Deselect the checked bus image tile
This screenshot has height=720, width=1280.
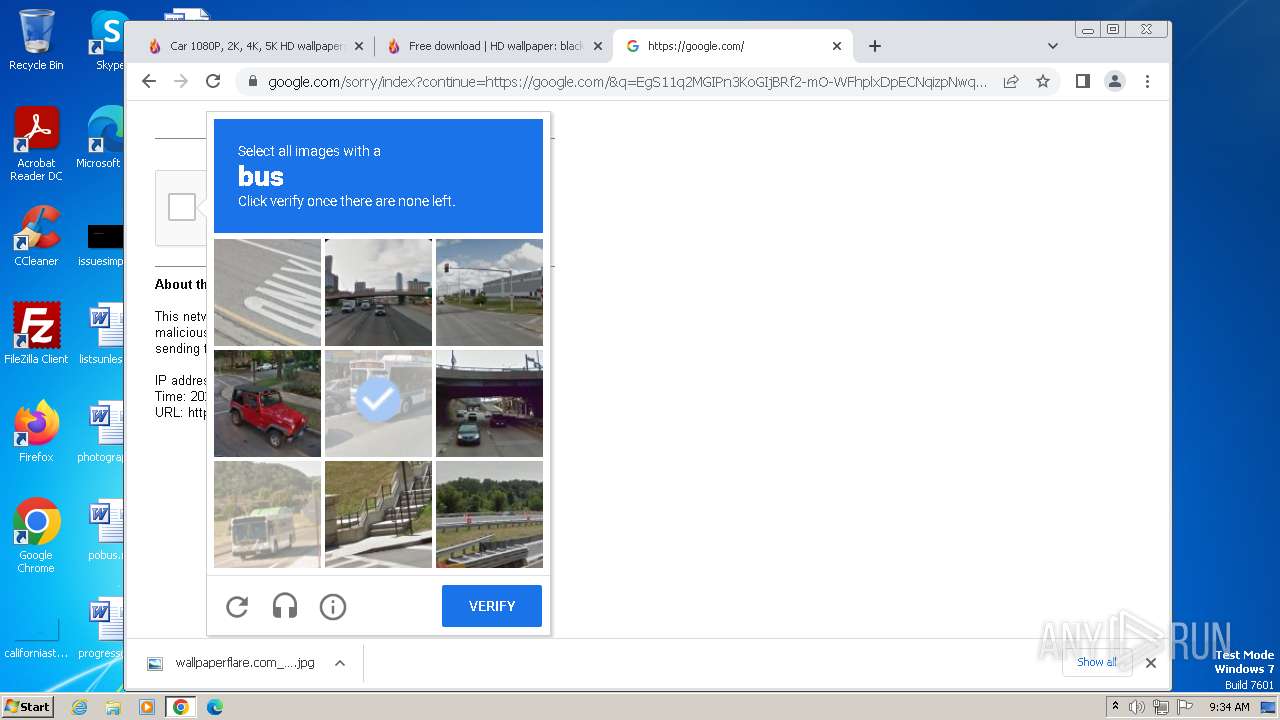[378, 403]
